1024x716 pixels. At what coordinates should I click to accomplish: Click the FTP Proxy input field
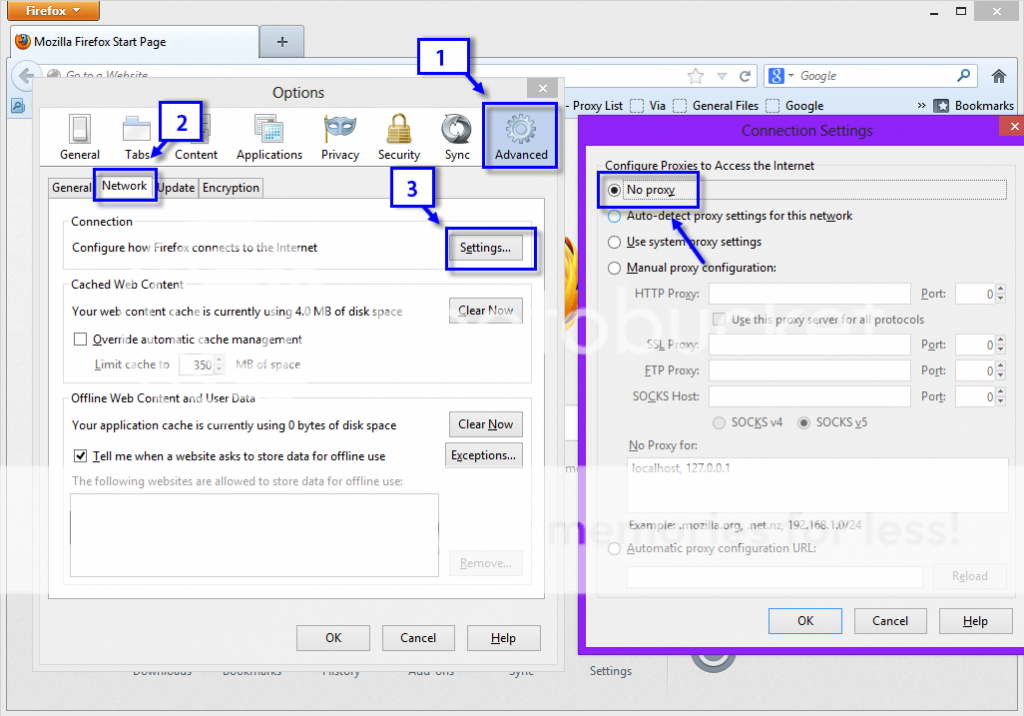coord(810,371)
